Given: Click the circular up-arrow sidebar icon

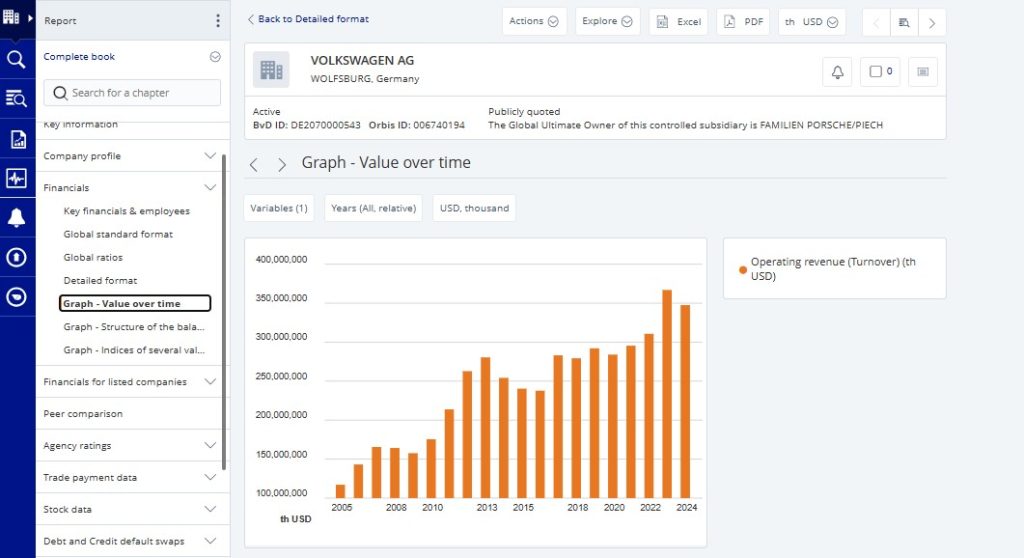Looking at the screenshot, I should coord(16,257).
